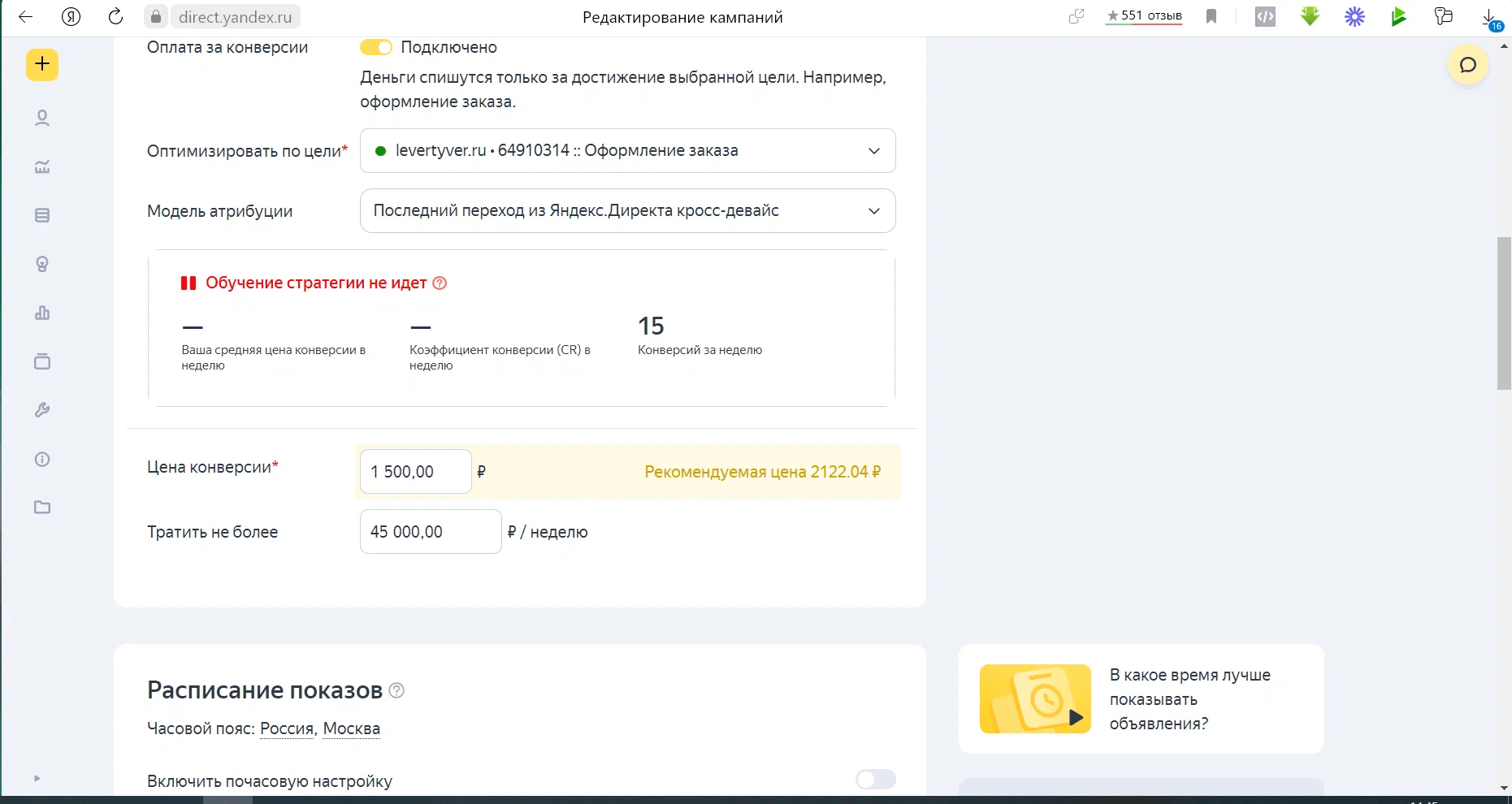1512x804 pixels.
Task: Click the Москва timezone link
Action: 352,728
